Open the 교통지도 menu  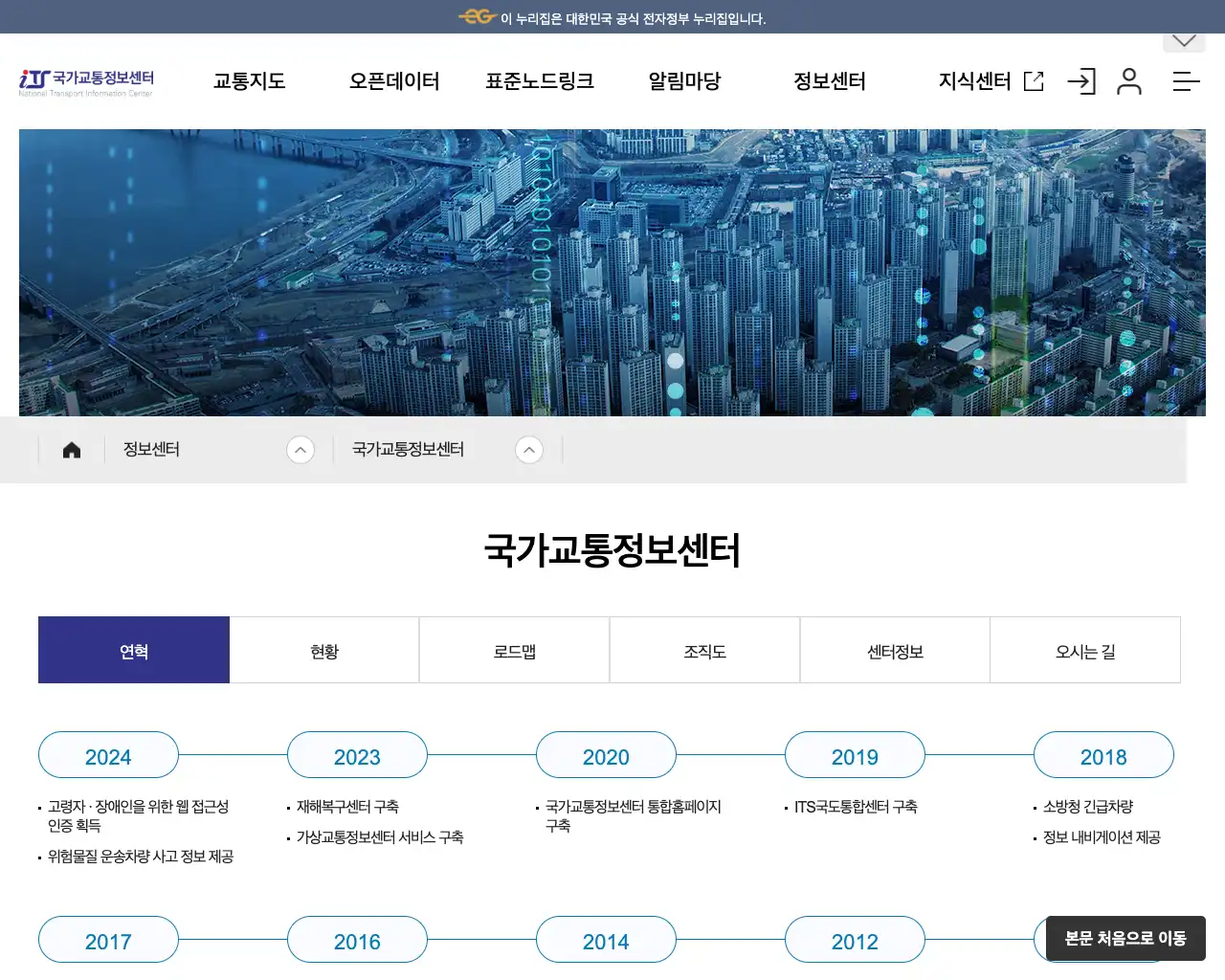click(x=248, y=81)
